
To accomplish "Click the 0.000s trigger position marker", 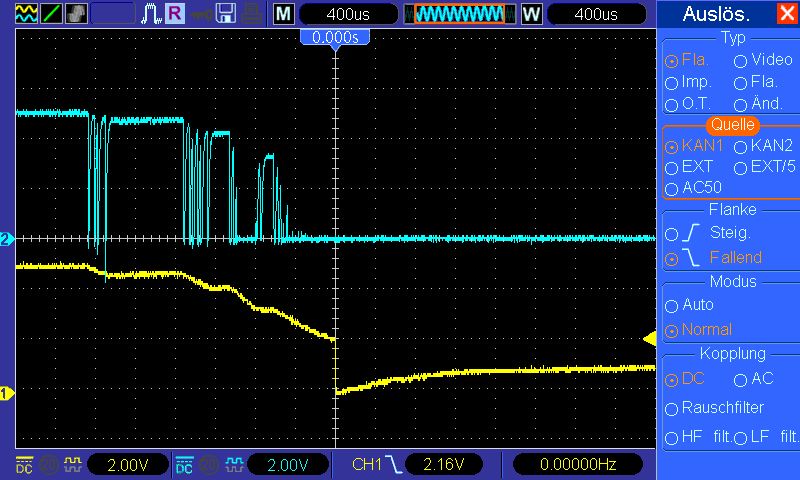I will [x=335, y=37].
